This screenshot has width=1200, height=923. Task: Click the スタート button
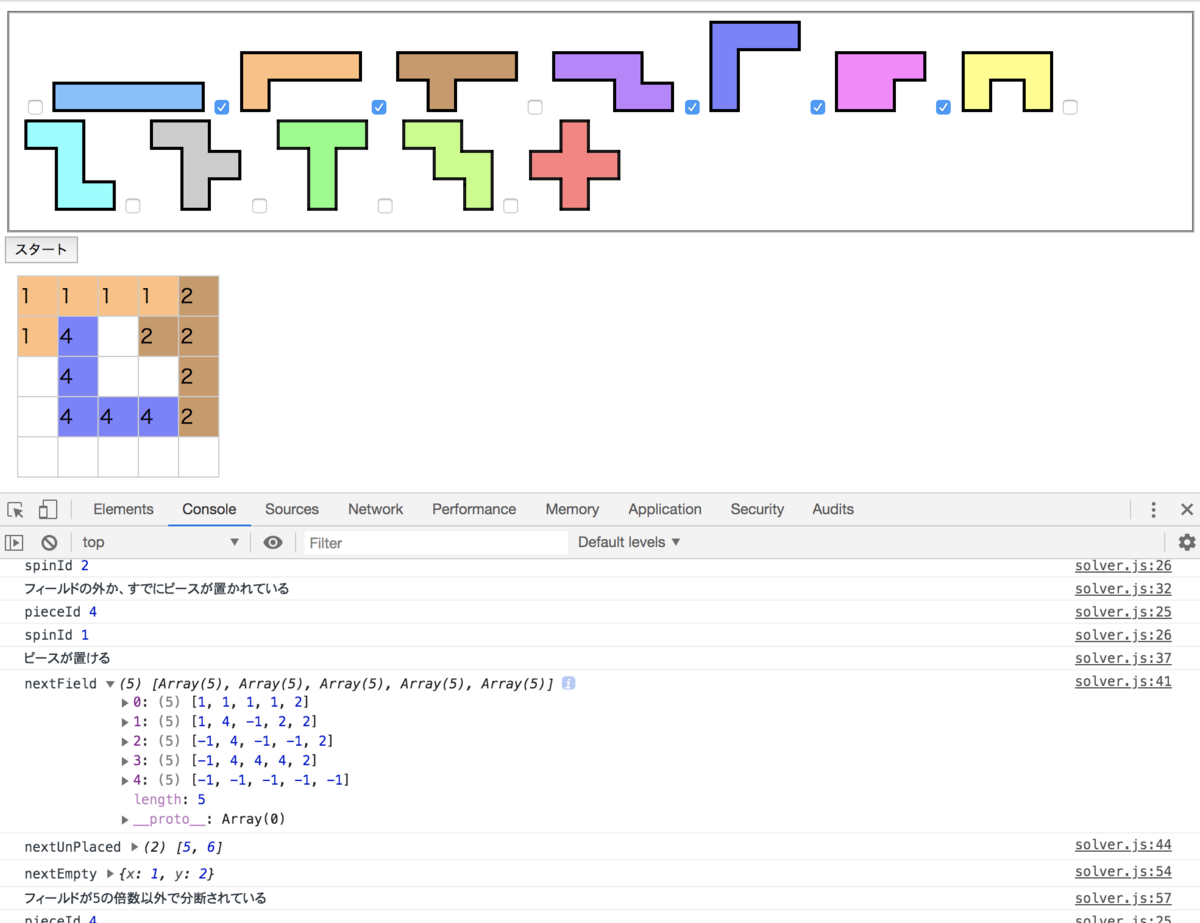point(42,250)
